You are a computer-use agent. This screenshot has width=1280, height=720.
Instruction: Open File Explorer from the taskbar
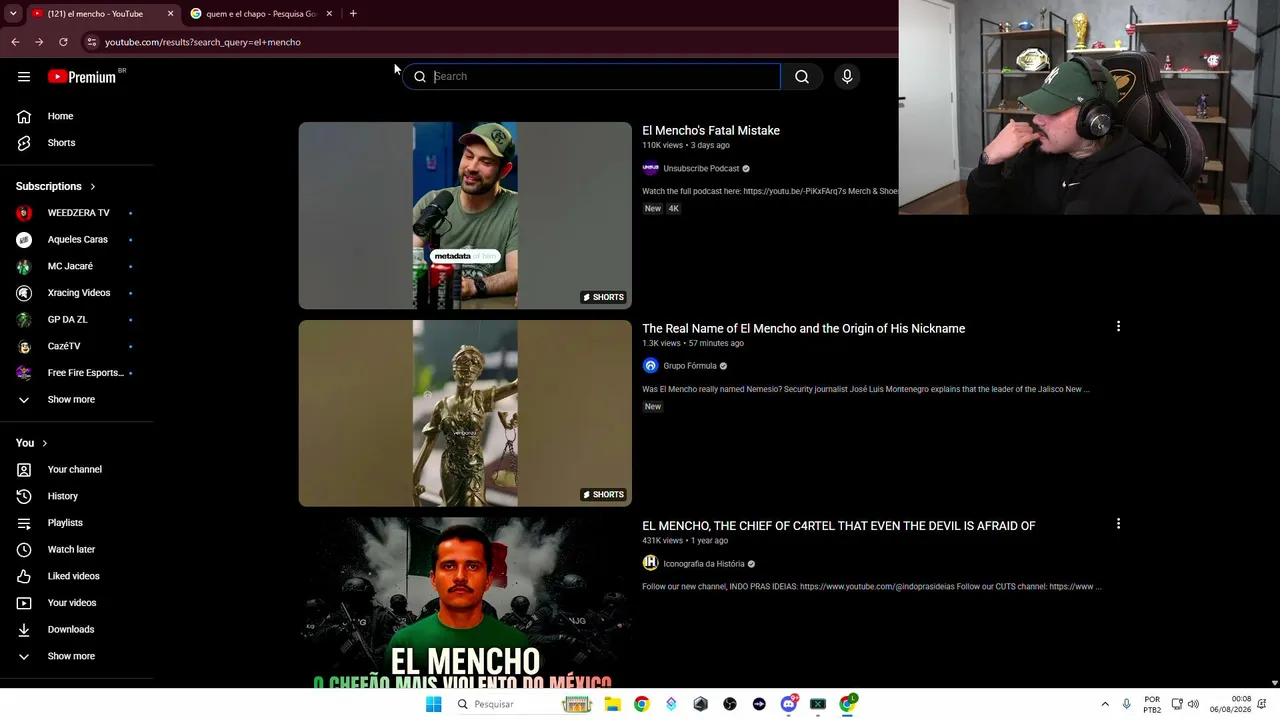[x=612, y=704]
